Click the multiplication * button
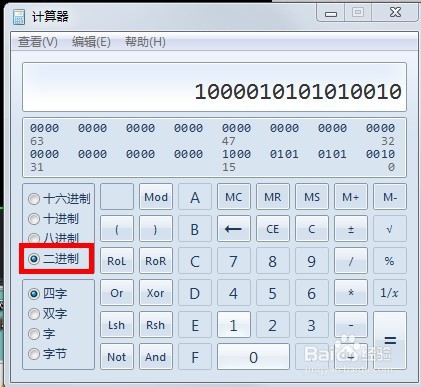Image resolution: width=421 pixels, height=387 pixels. point(351,293)
